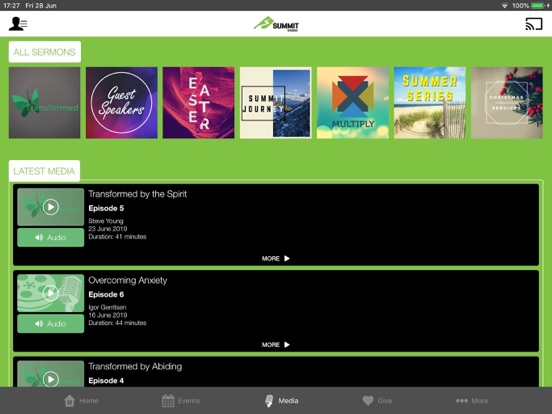The height and width of the screenshot is (414, 552).
Task: Select the Media tab
Action: pos(281,401)
